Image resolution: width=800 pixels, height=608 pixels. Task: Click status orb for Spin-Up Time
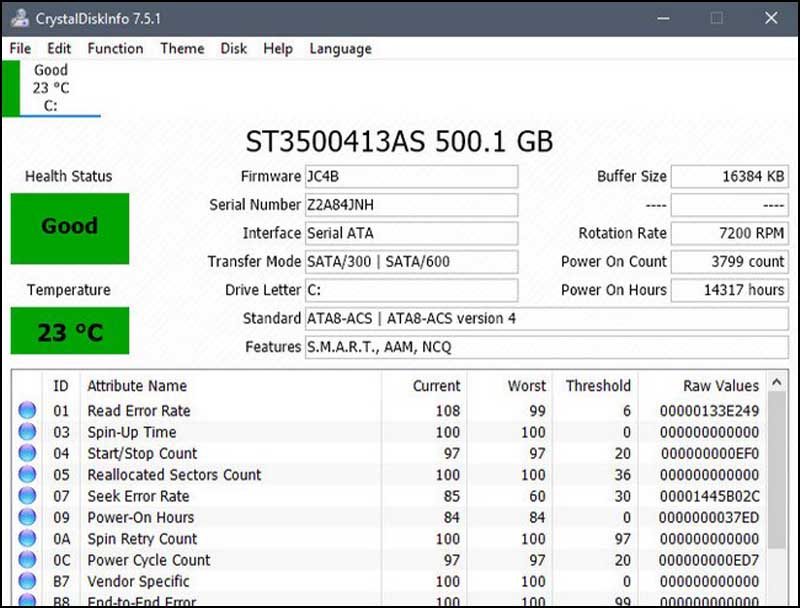[x=27, y=432]
